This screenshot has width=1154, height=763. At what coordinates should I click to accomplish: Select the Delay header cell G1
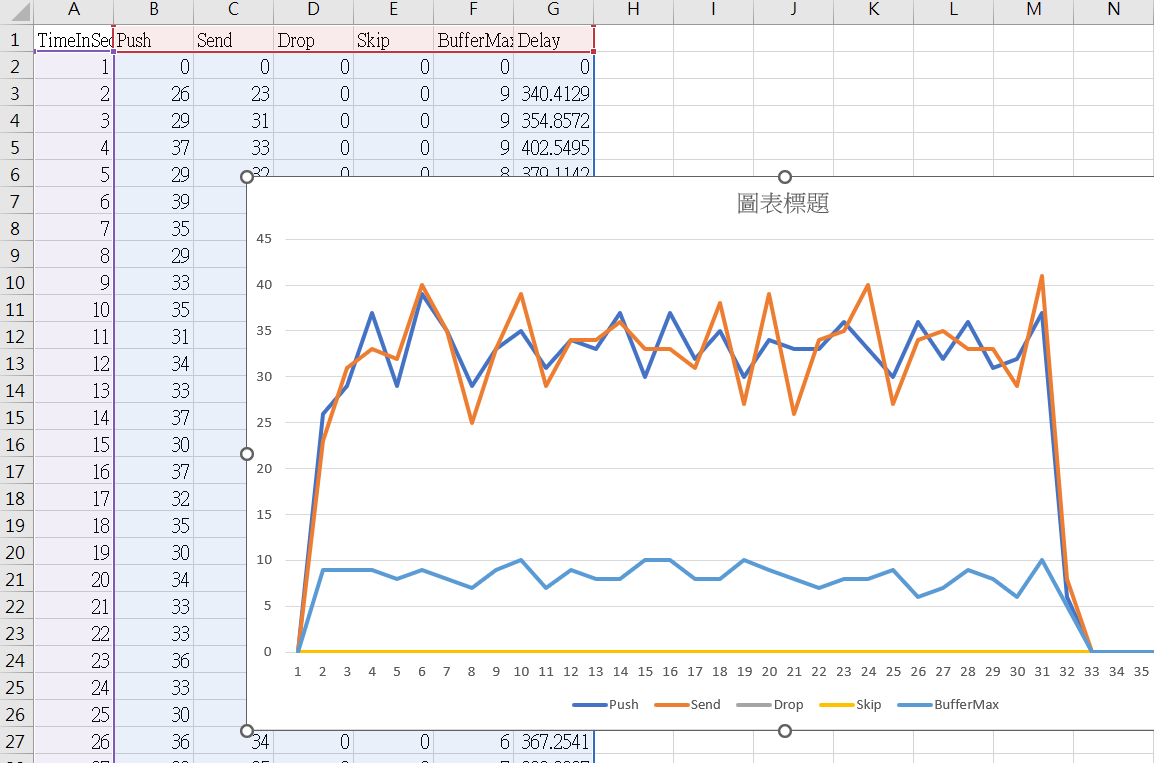coord(553,40)
